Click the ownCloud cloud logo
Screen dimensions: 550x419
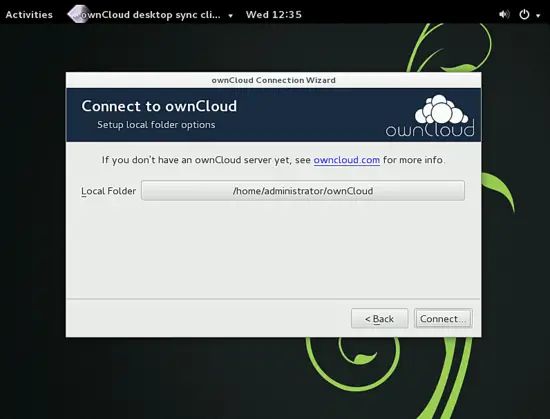[x=430, y=115]
